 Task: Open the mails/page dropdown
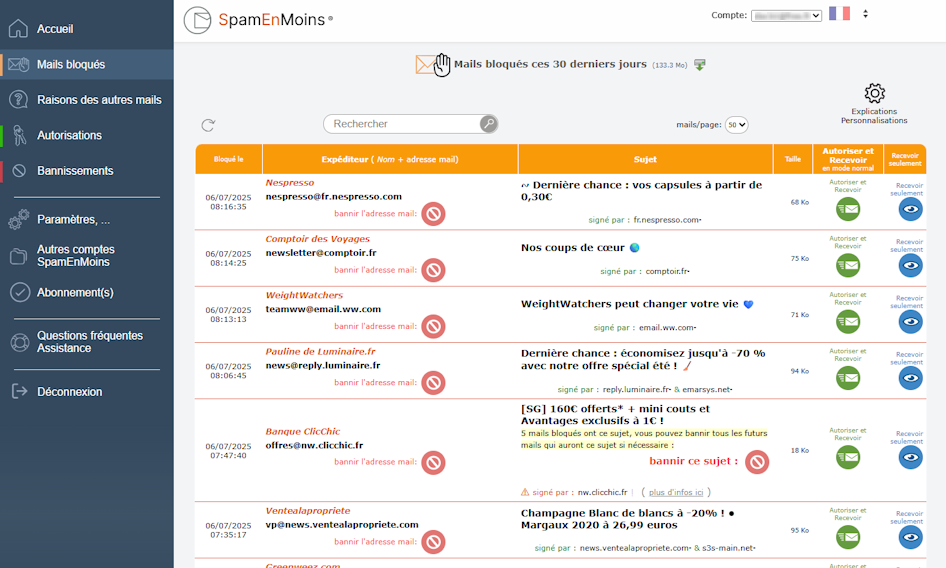(x=737, y=125)
